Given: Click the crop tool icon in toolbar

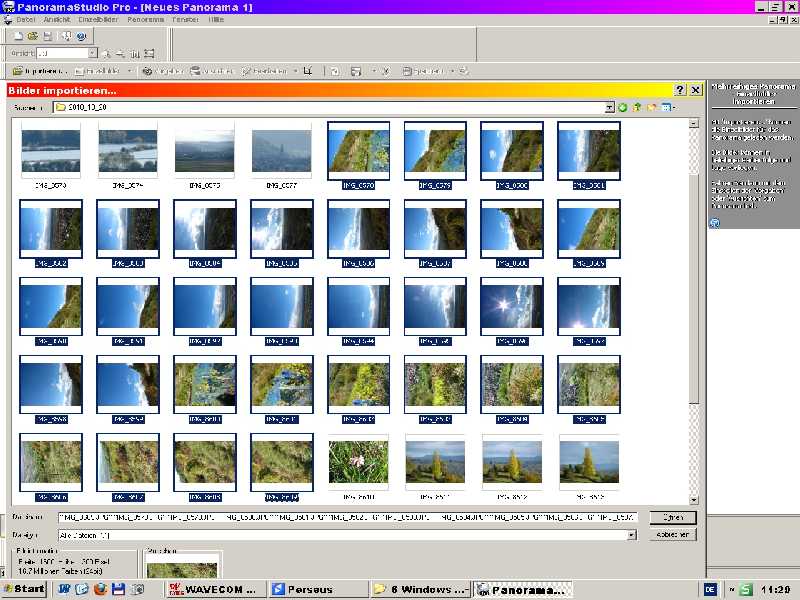Looking at the screenshot, I should 308,71.
